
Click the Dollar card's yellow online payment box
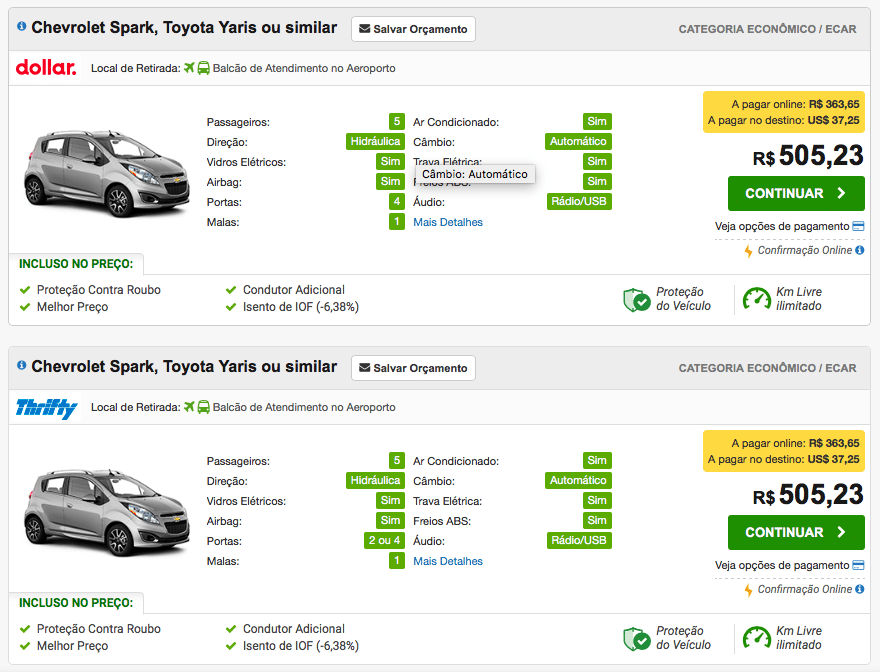(783, 112)
